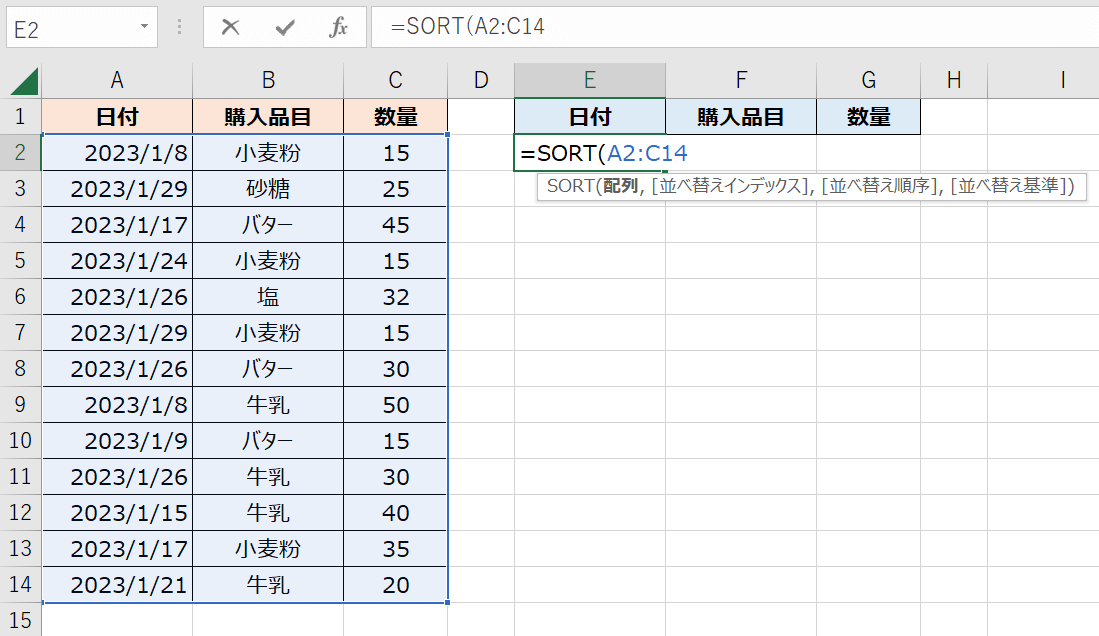Select column H header
The height and width of the screenshot is (636, 1099).
coord(953,81)
